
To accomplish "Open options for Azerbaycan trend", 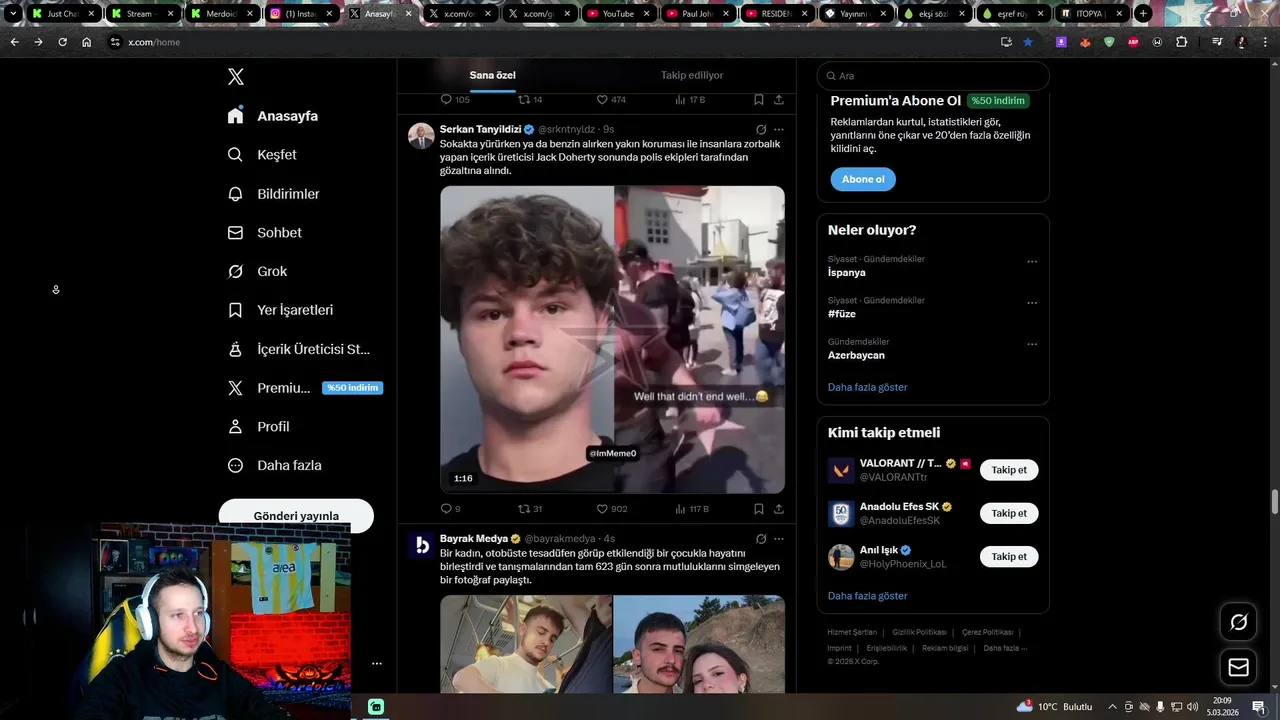I will 1032,345.
